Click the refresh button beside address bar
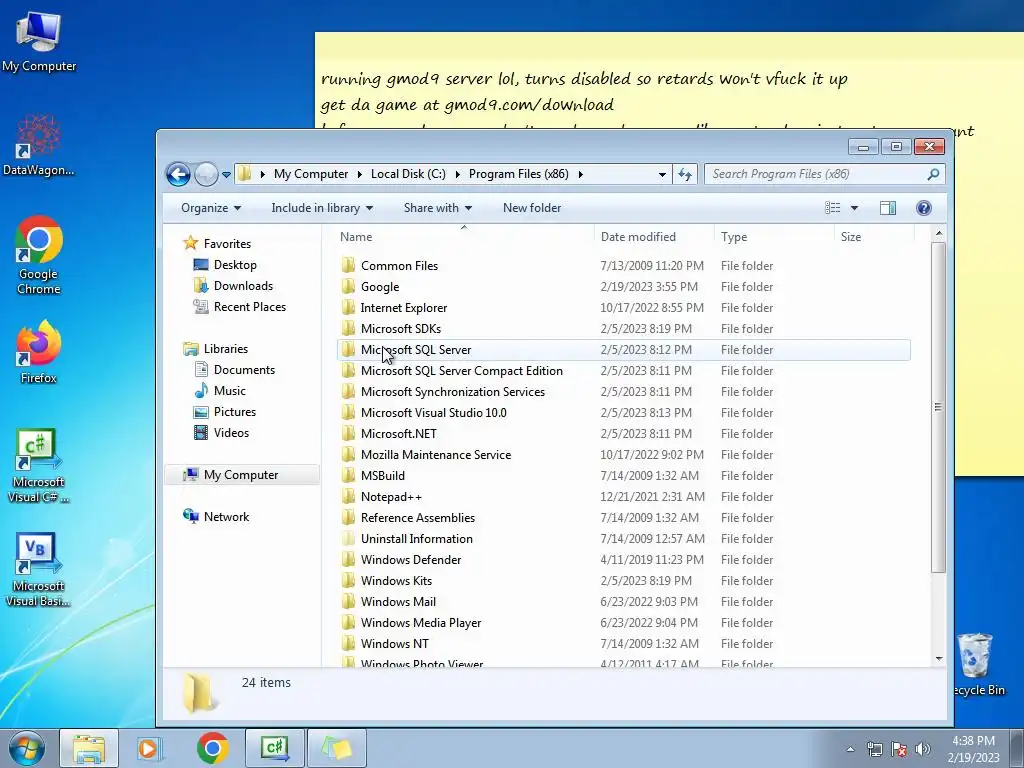The height and width of the screenshot is (768, 1024). (684, 174)
